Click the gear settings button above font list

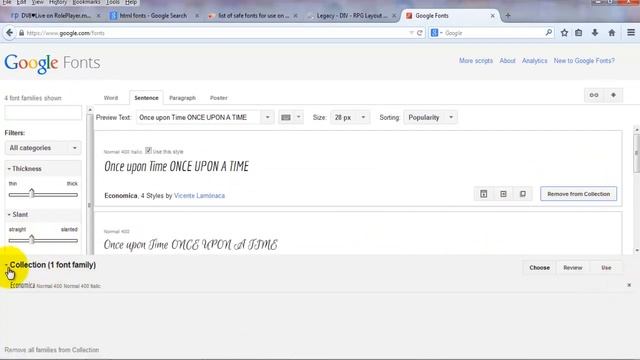(x=613, y=95)
